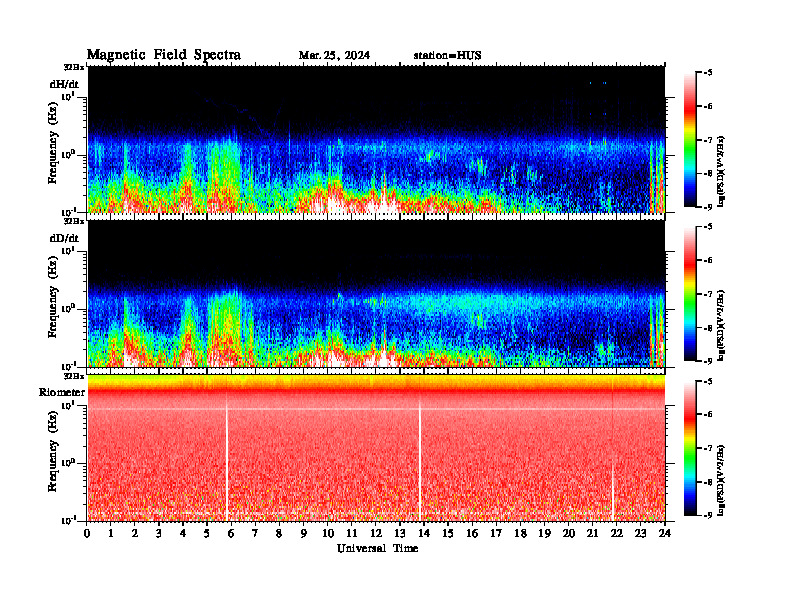Click the x-axis tick label "3"
The height and width of the screenshot is (612, 792).
point(159,533)
